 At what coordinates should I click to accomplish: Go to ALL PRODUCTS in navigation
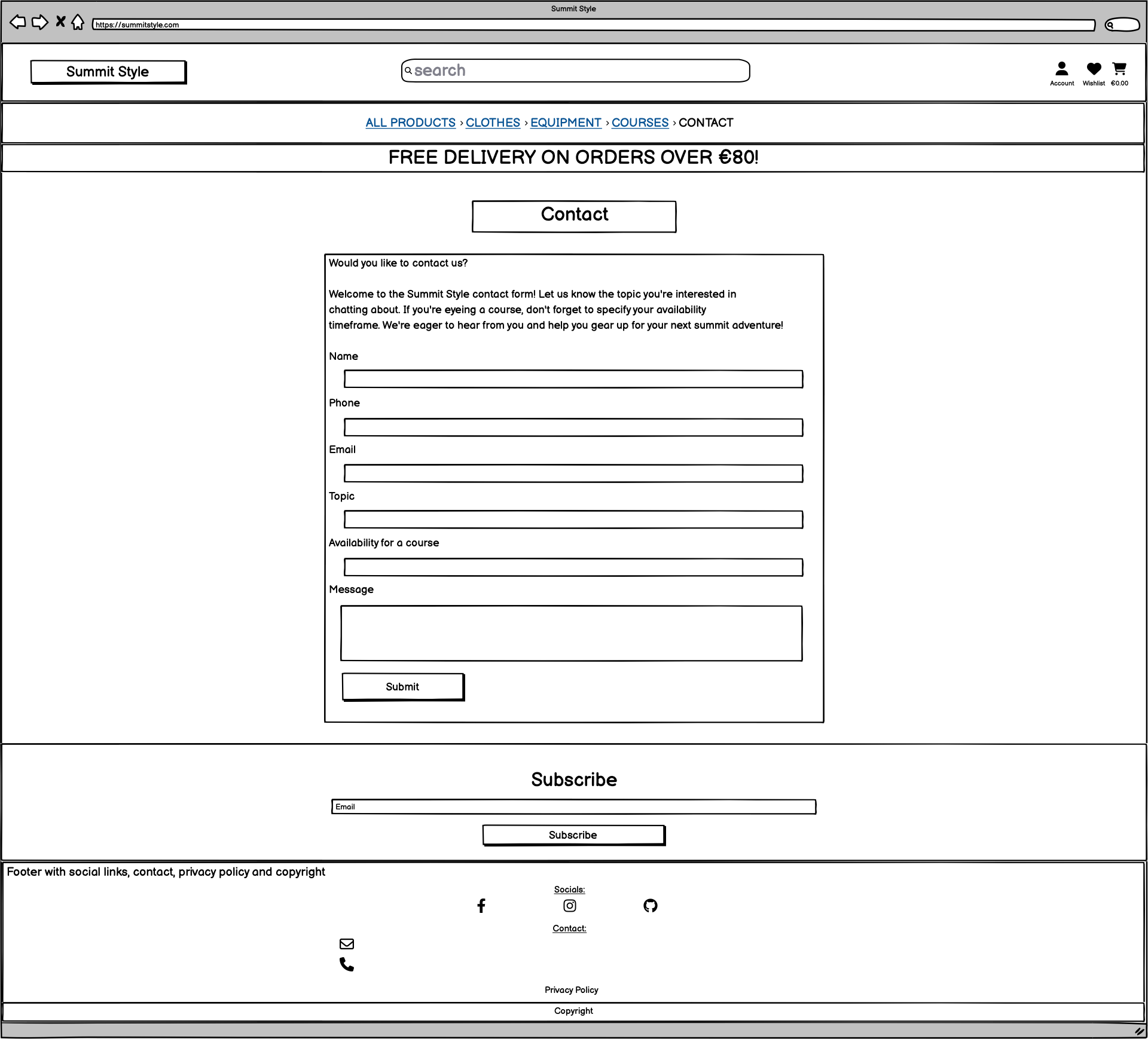410,123
